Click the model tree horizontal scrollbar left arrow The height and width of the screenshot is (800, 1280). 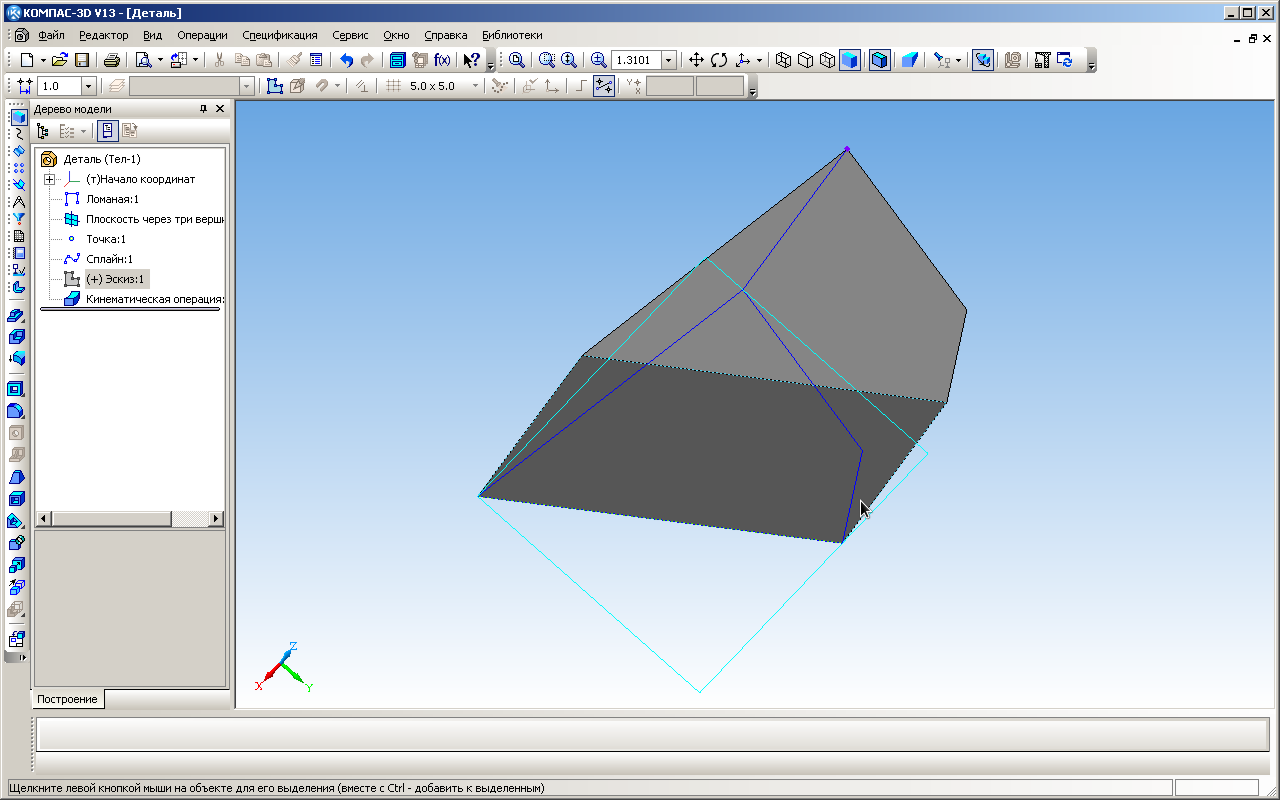[x=43, y=519]
